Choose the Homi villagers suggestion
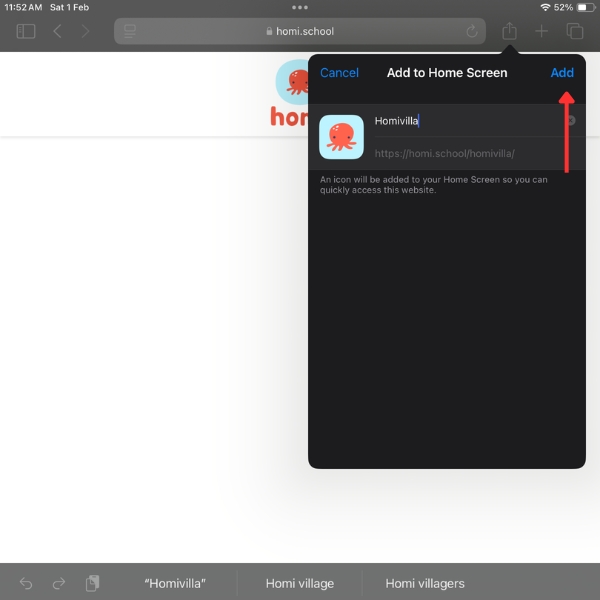Image resolution: width=600 pixels, height=600 pixels. click(x=425, y=584)
